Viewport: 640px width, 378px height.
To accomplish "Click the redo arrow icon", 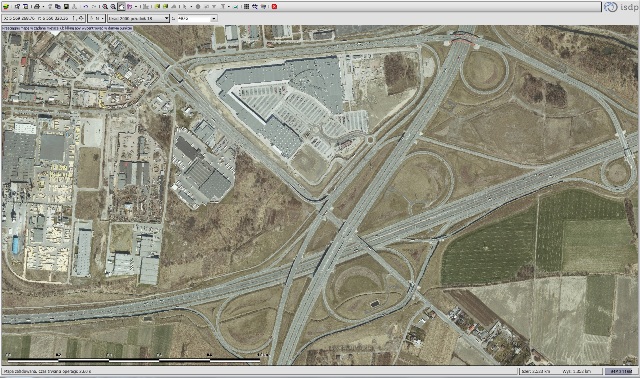I will pos(94,7).
